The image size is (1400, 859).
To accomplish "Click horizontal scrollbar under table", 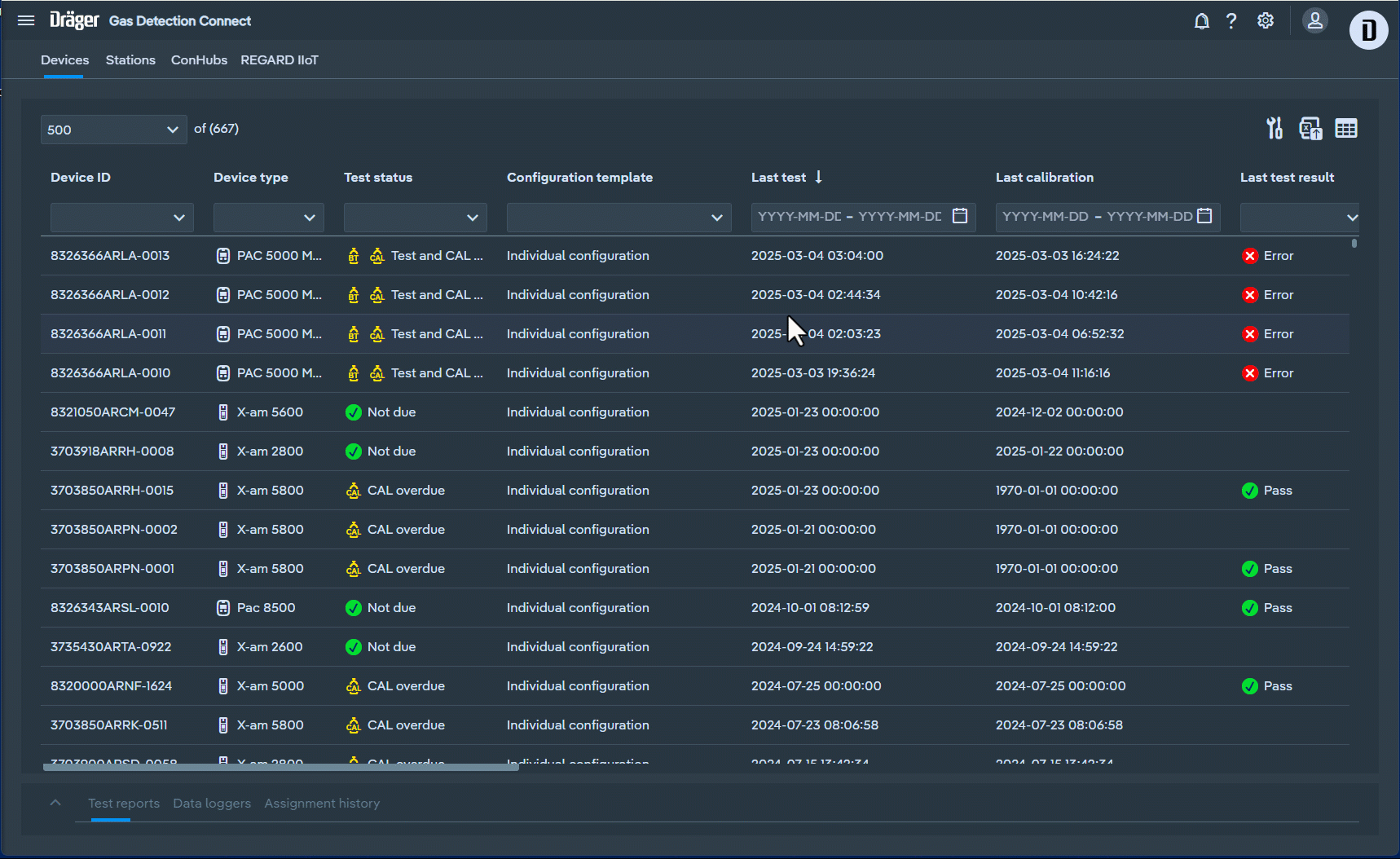I will click(281, 767).
